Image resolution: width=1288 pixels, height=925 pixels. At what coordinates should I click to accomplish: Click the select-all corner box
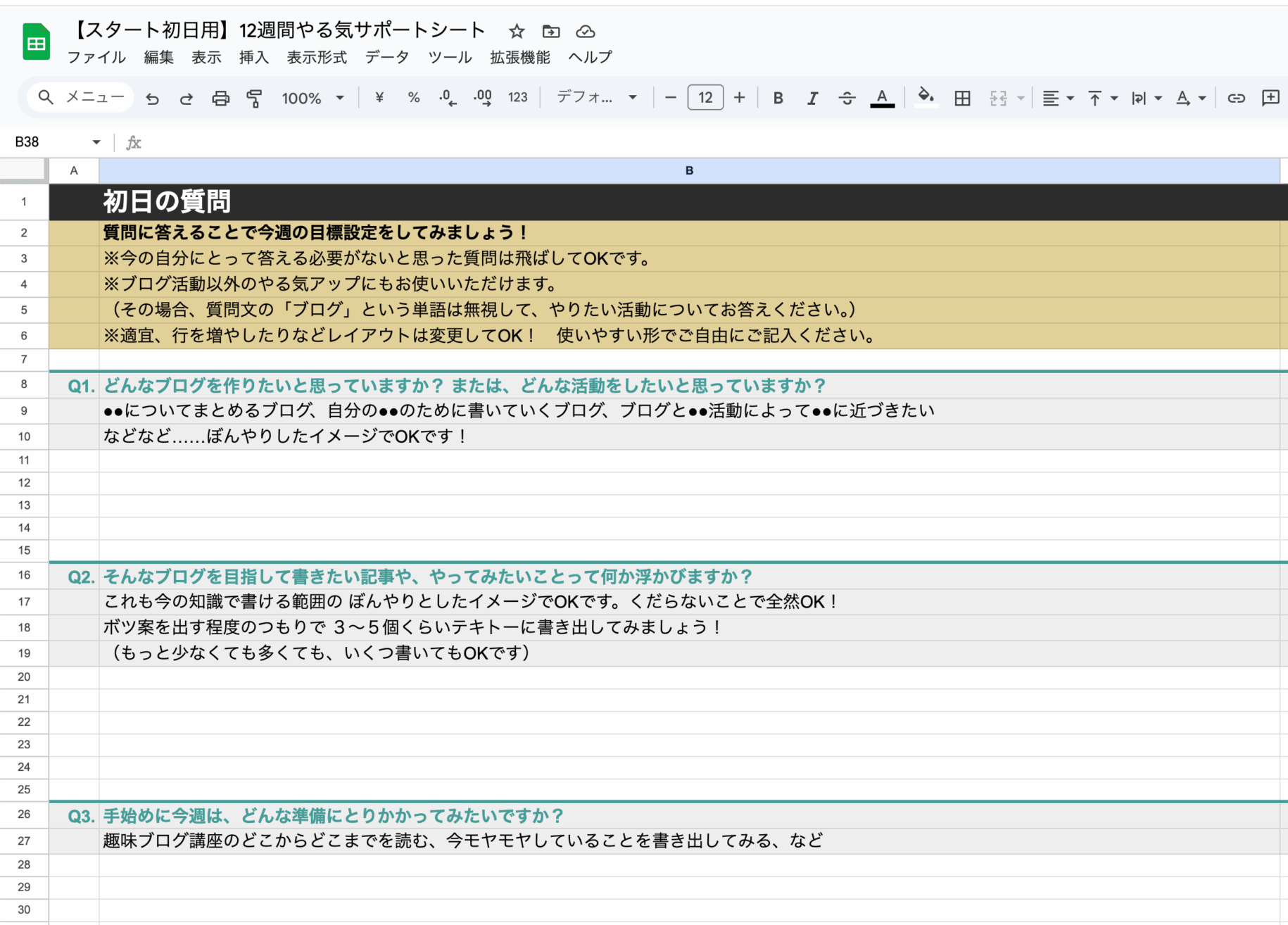[x=24, y=170]
